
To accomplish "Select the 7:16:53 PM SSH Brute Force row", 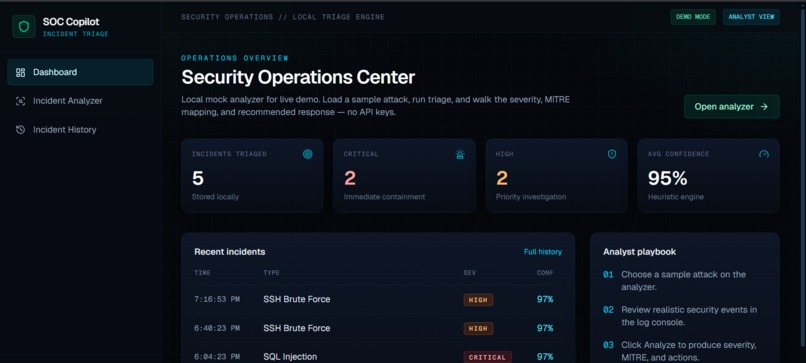I will (x=378, y=299).
